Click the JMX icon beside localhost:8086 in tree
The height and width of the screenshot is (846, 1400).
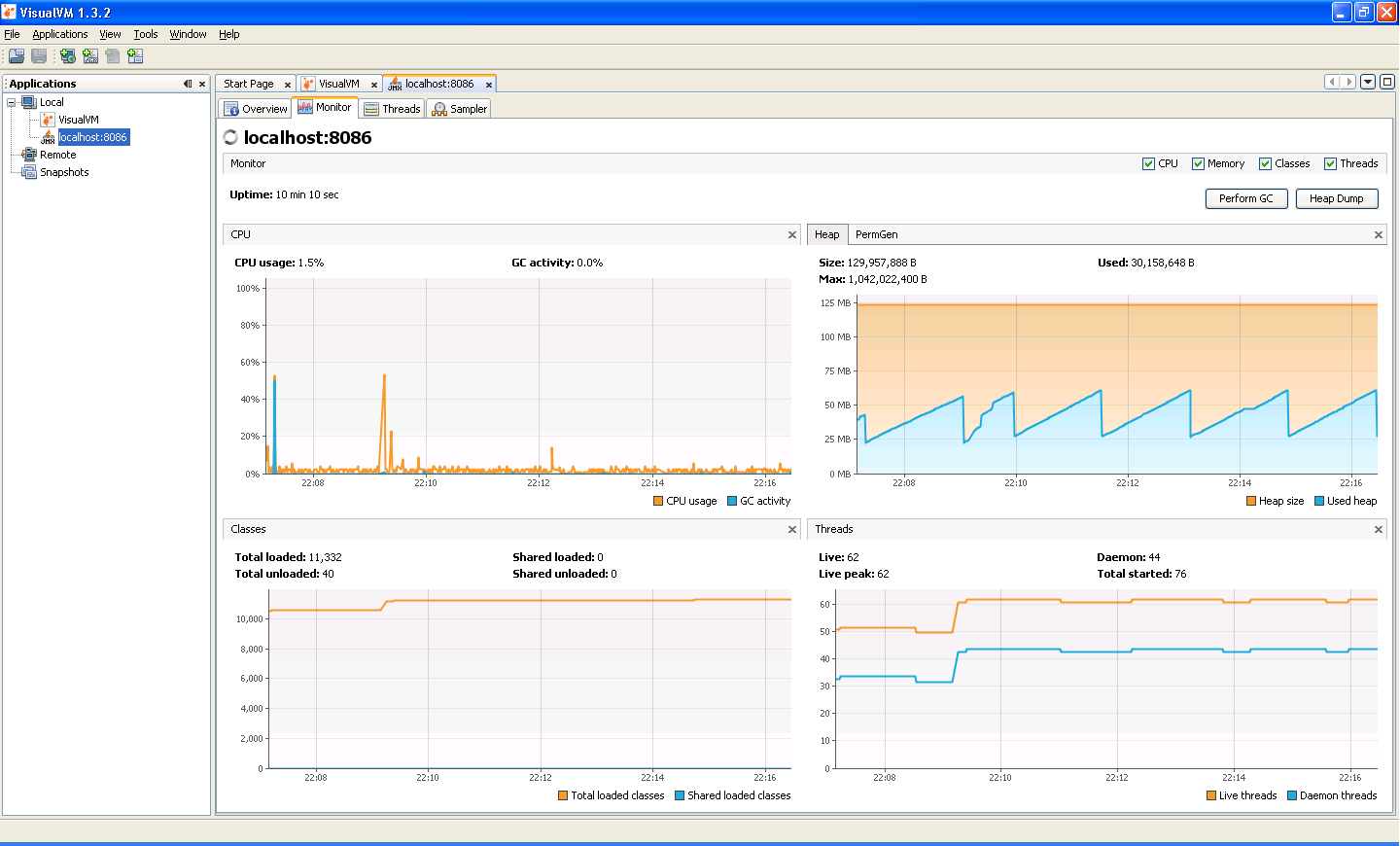[48, 137]
